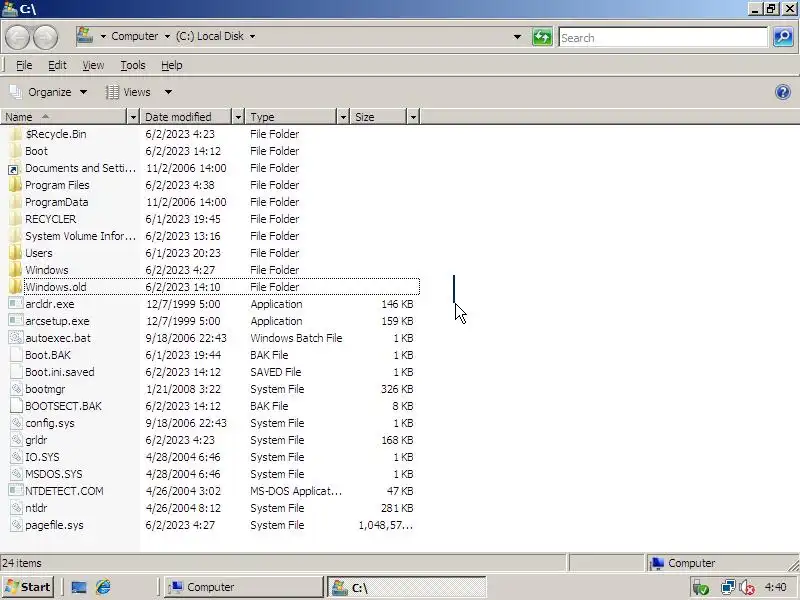
Task: Select the arcsetup.exe application icon
Action: (x=15, y=320)
